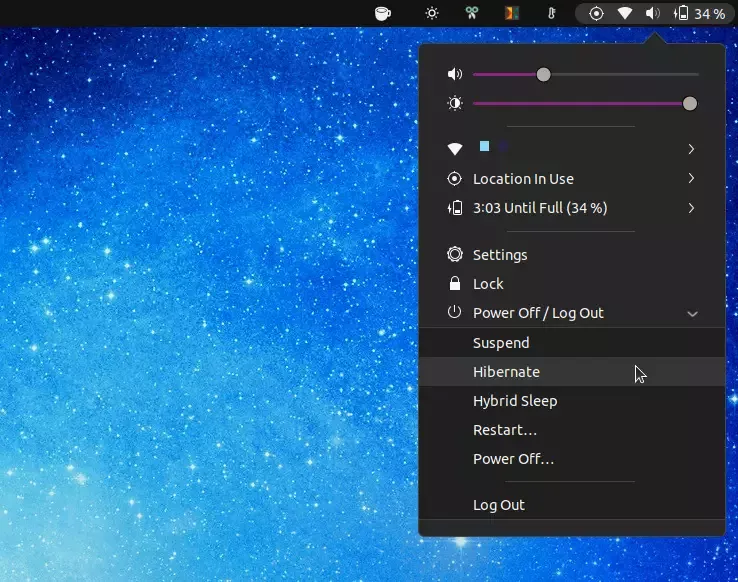This screenshot has width=738, height=582.
Task: Select Power Off… option
Action: click(571, 459)
